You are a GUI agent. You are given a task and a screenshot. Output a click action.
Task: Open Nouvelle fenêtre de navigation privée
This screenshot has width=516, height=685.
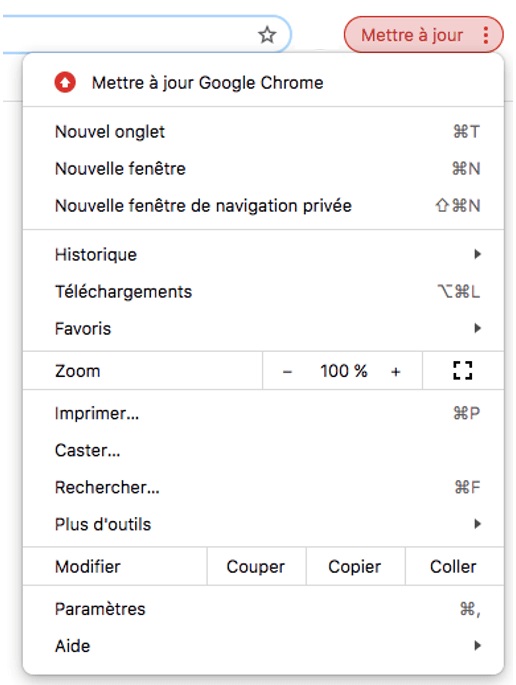click(x=263, y=205)
